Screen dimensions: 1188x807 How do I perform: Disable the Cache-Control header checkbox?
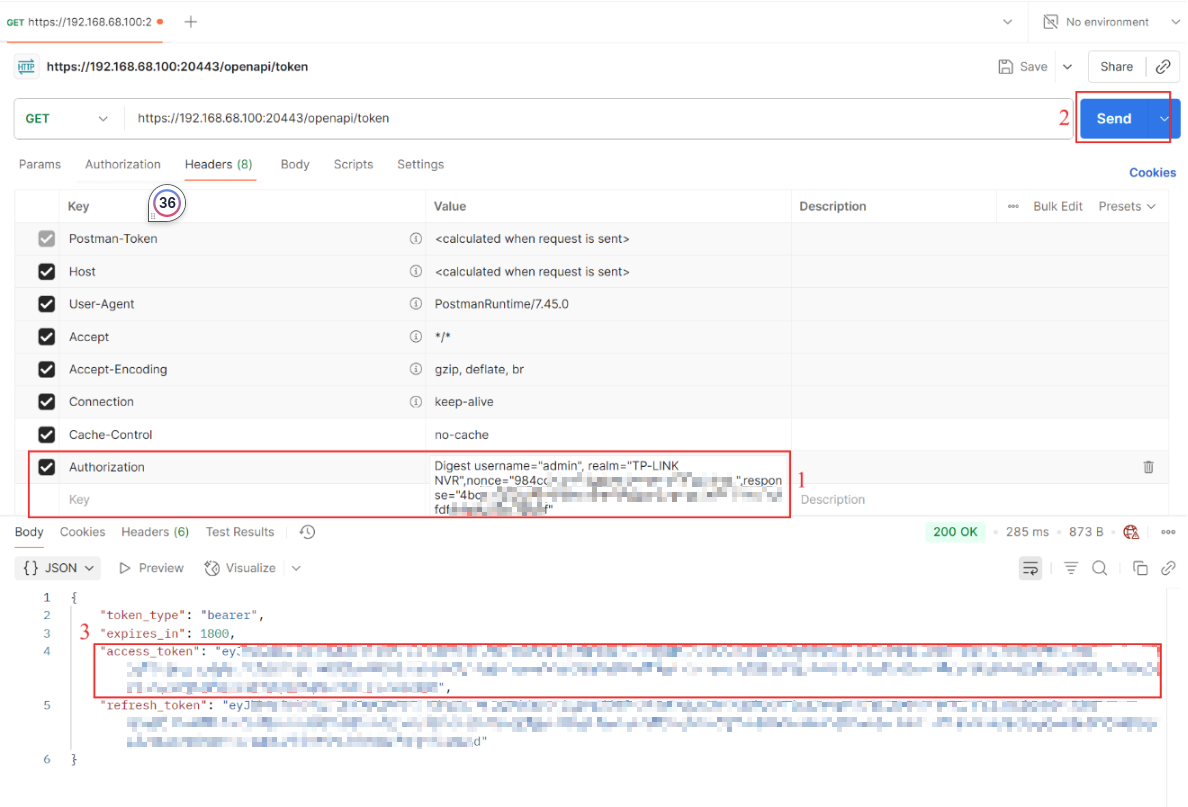tap(46, 435)
